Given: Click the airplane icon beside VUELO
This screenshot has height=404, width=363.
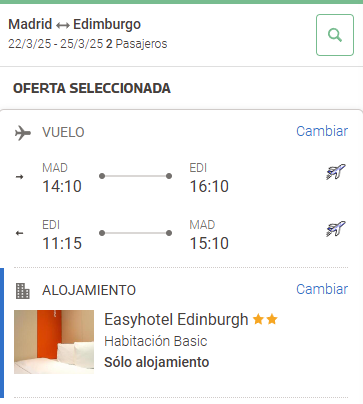Looking at the screenshot, I should point(23,133).
